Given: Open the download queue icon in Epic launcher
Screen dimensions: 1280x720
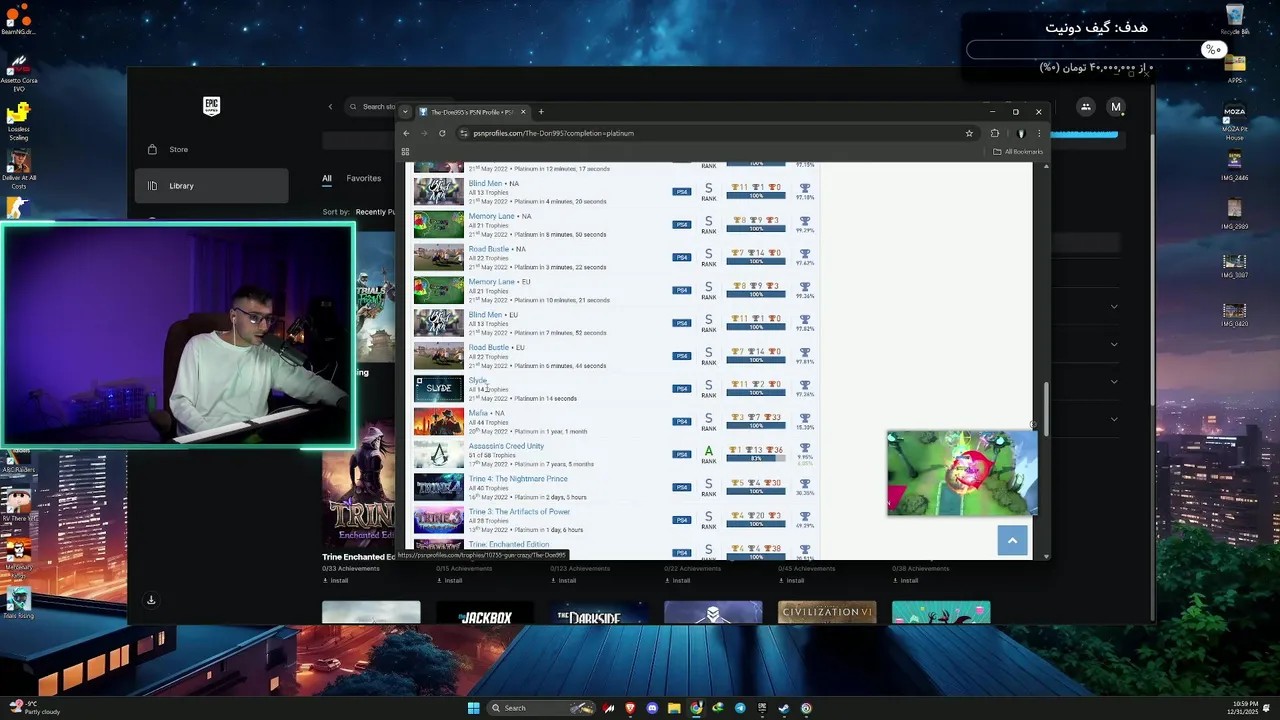Looking at the screenshot, I should tap(151, 600).
